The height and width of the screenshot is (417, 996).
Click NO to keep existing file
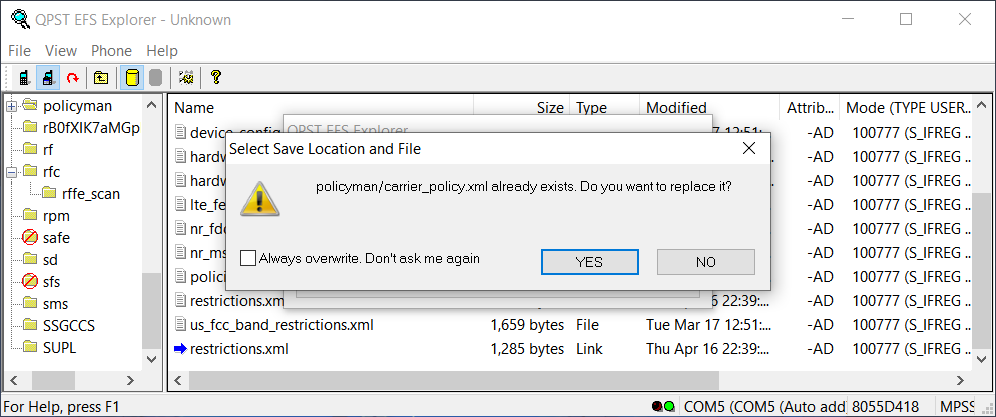pos(706,262)
